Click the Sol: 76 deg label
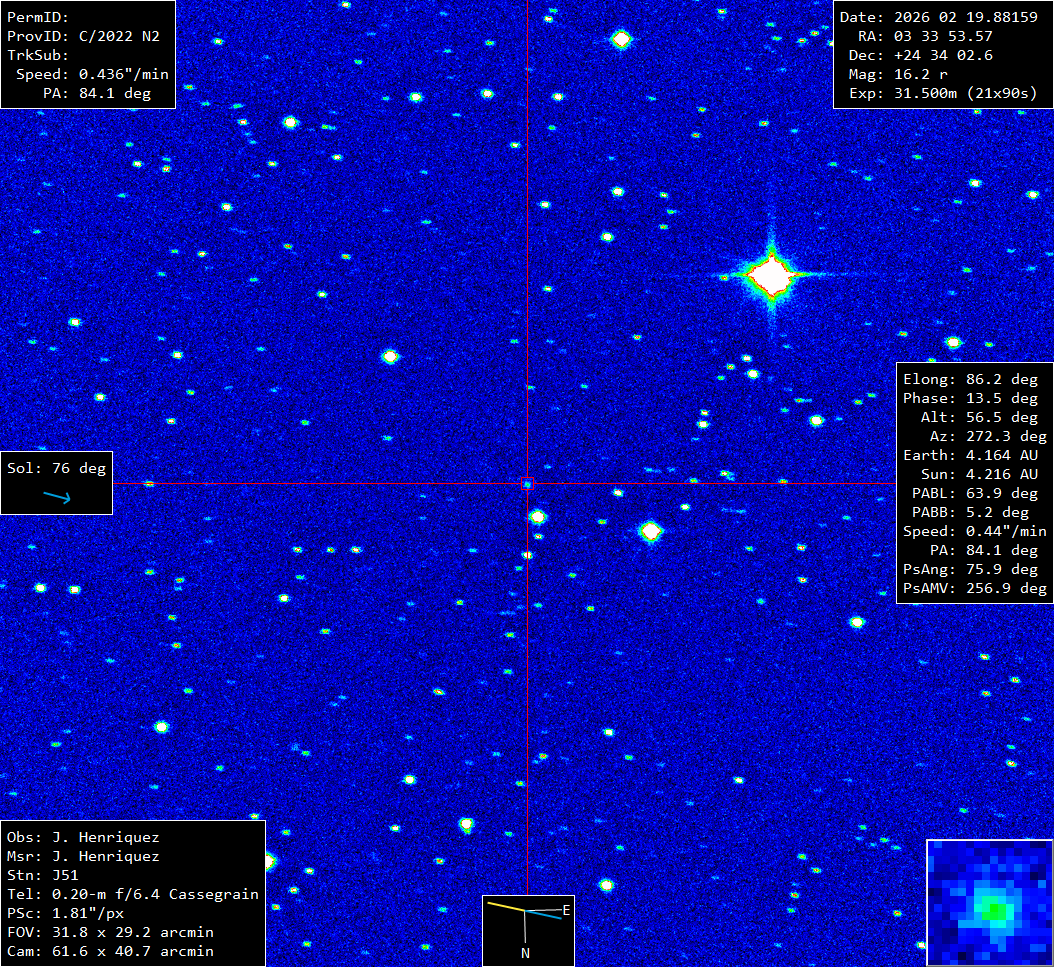 [55, 468]
